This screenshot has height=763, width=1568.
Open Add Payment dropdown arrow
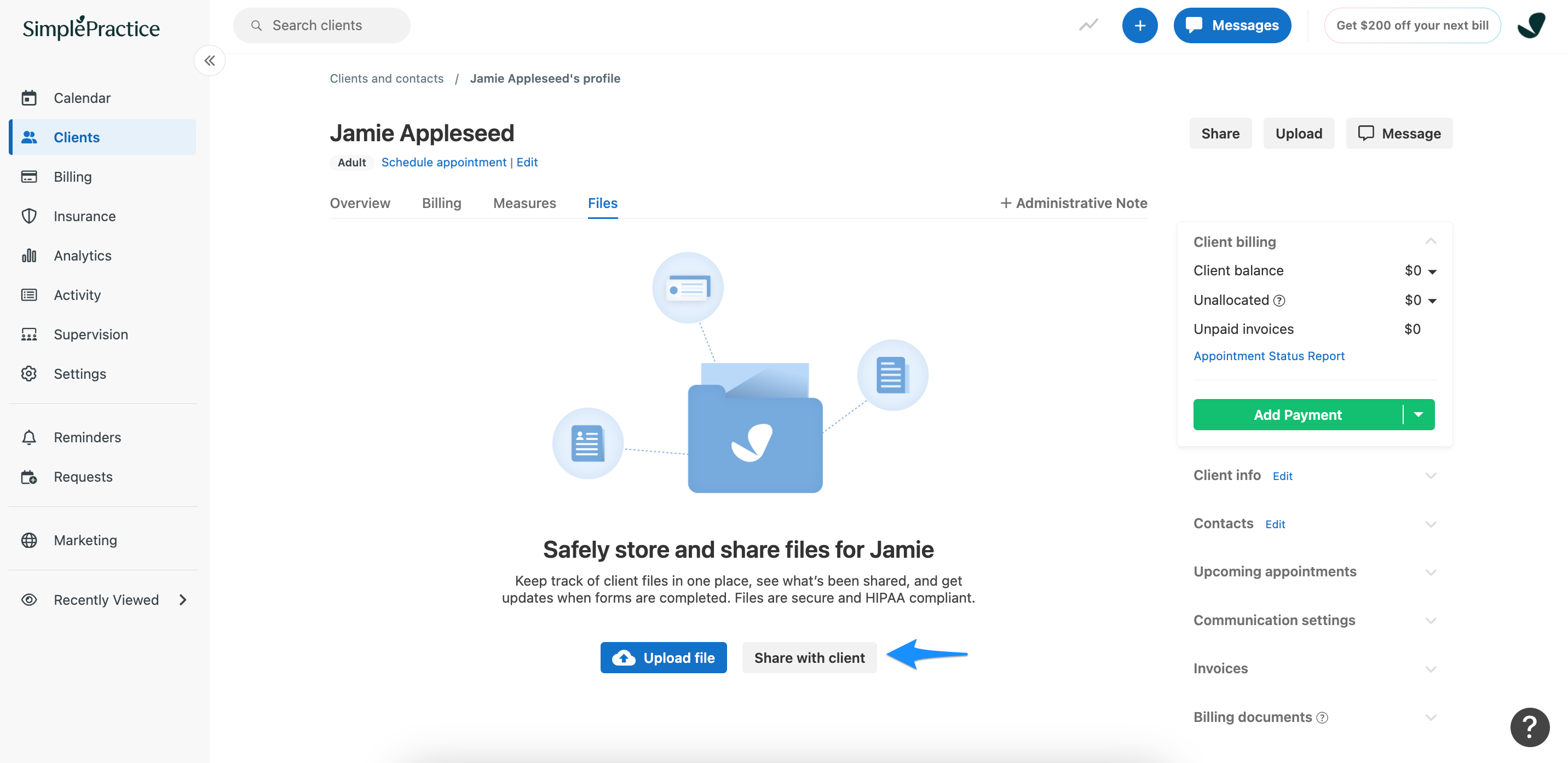(1417, 415)
